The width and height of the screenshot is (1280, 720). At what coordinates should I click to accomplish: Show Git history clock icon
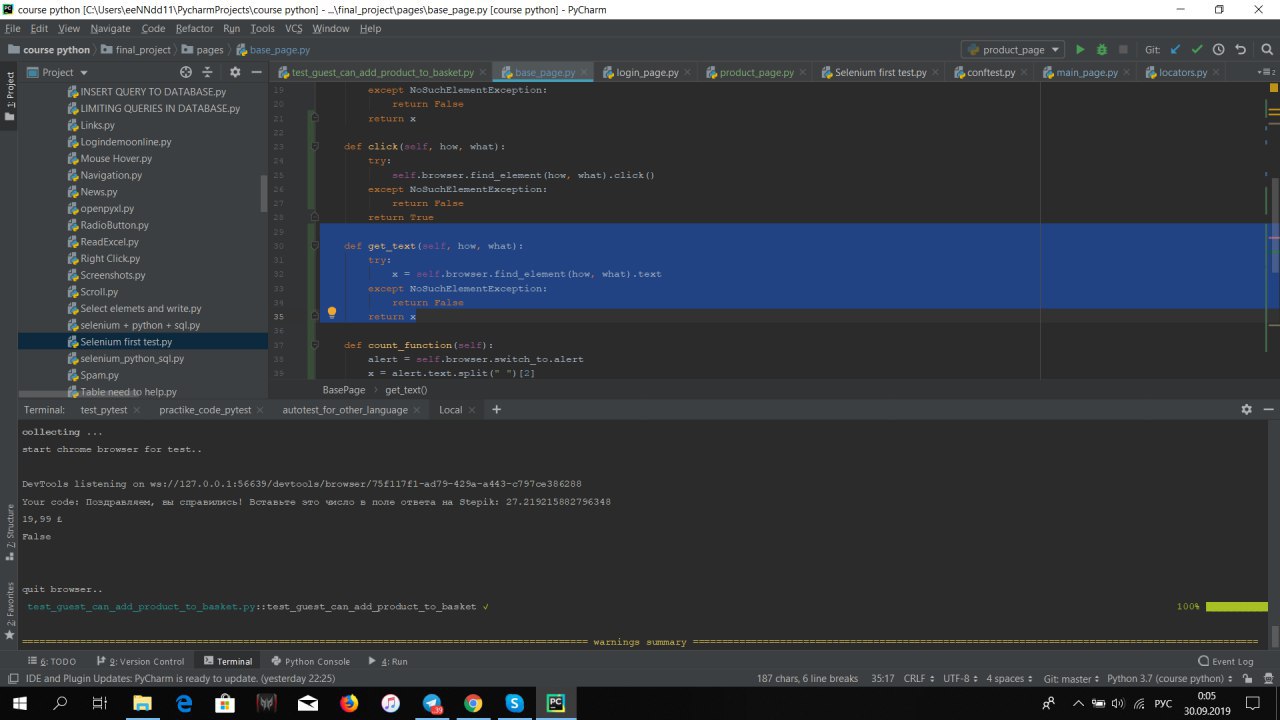1218,49
